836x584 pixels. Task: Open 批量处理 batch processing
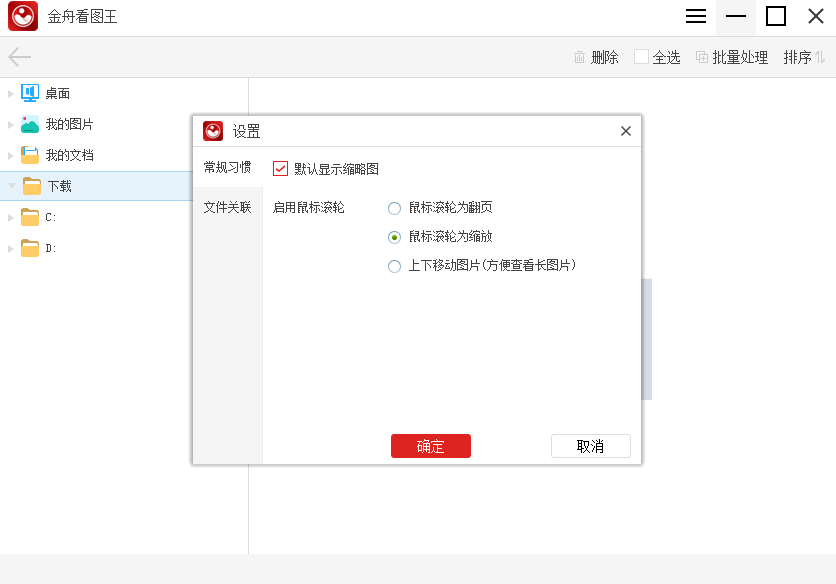(x=740, y=57)
